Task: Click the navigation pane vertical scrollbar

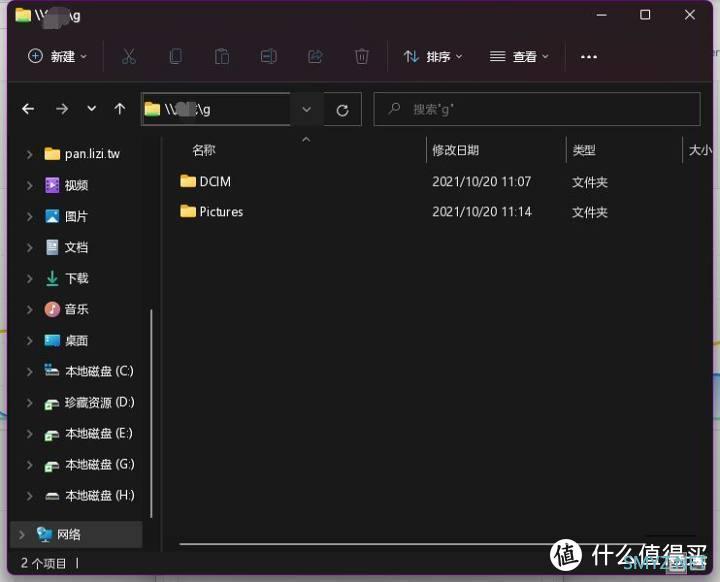Action: pos(151,413)
